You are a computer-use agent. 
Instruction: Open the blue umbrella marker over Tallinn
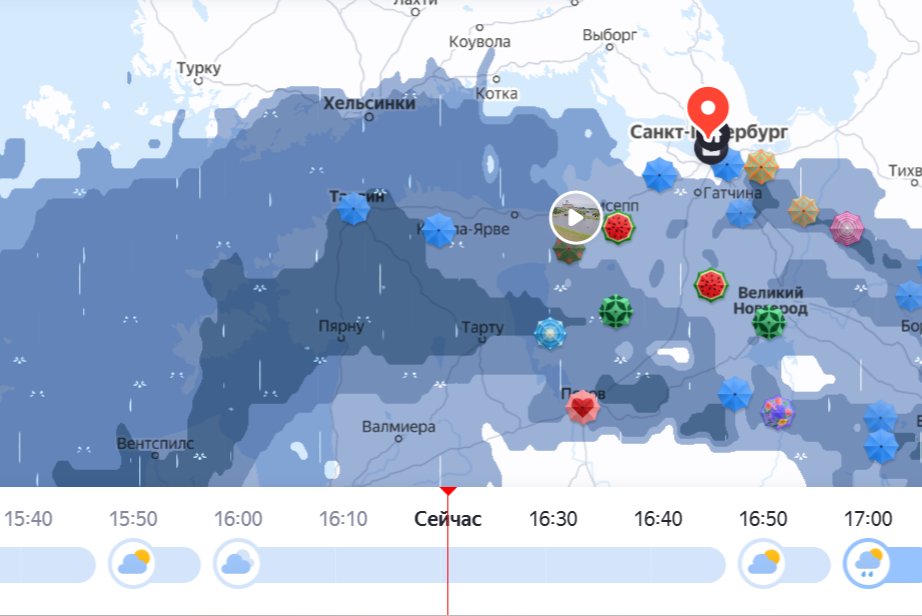point(353,208)
